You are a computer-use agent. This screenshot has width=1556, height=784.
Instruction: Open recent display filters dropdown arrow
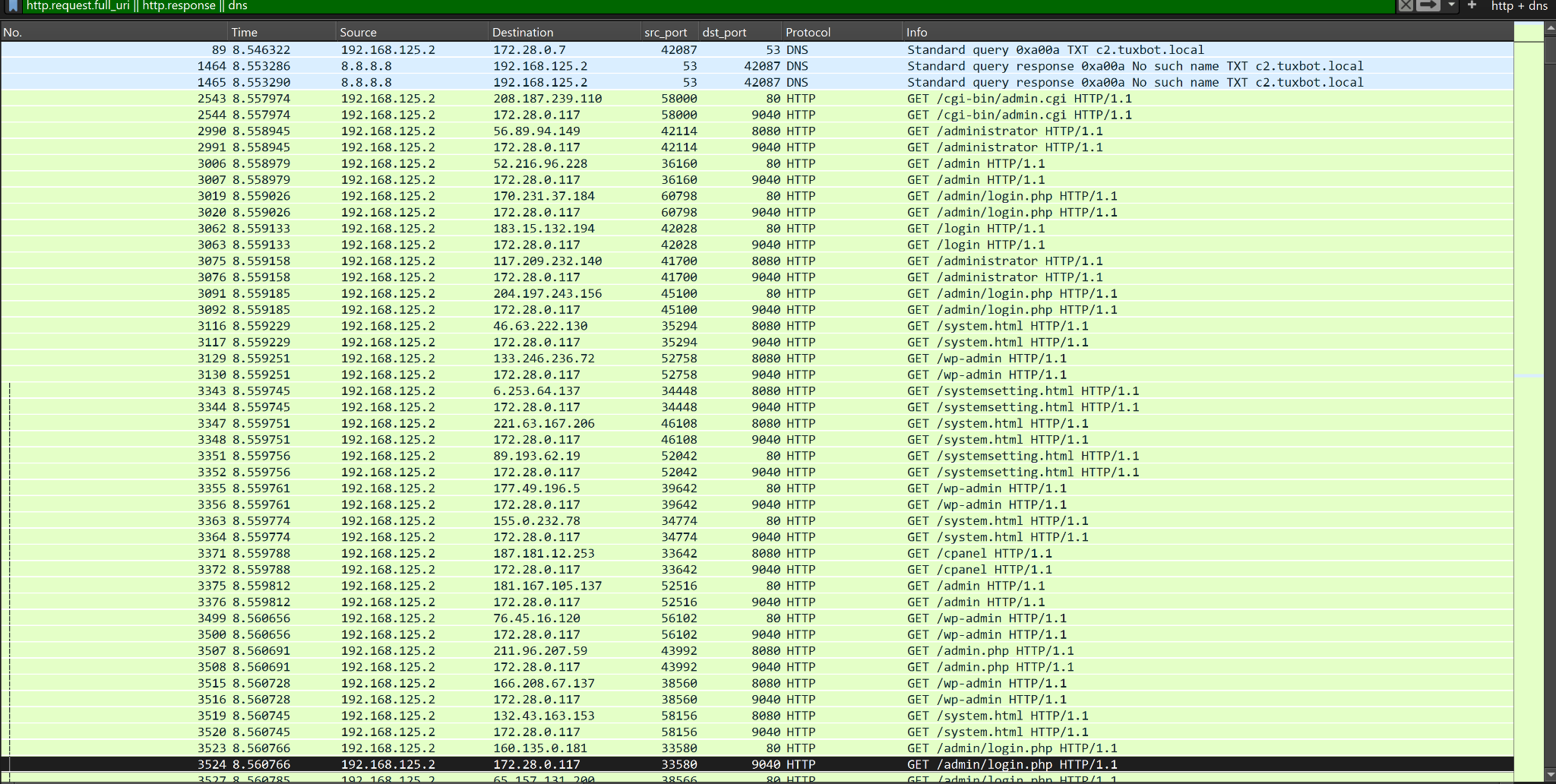coord(1452,6)
